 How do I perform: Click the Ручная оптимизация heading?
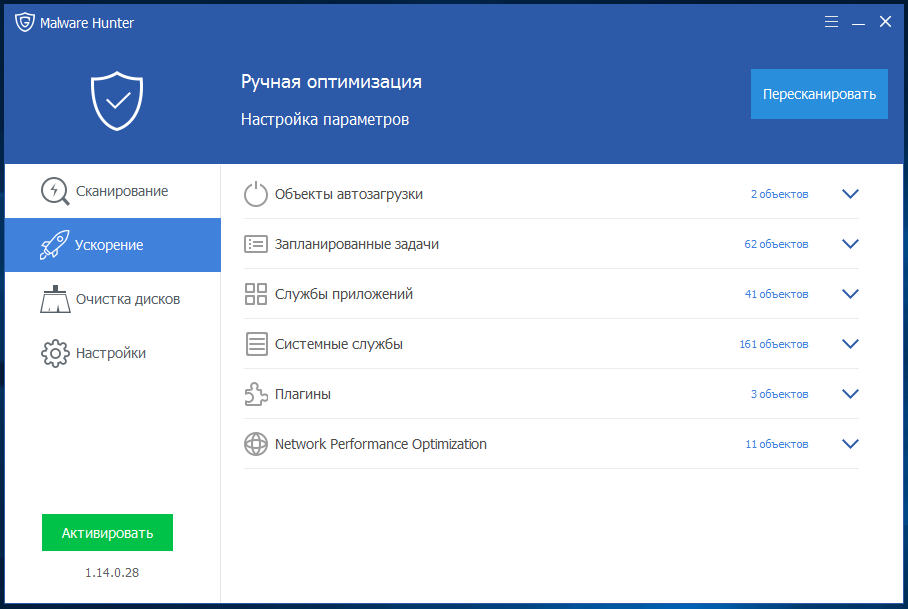[331, 82]
